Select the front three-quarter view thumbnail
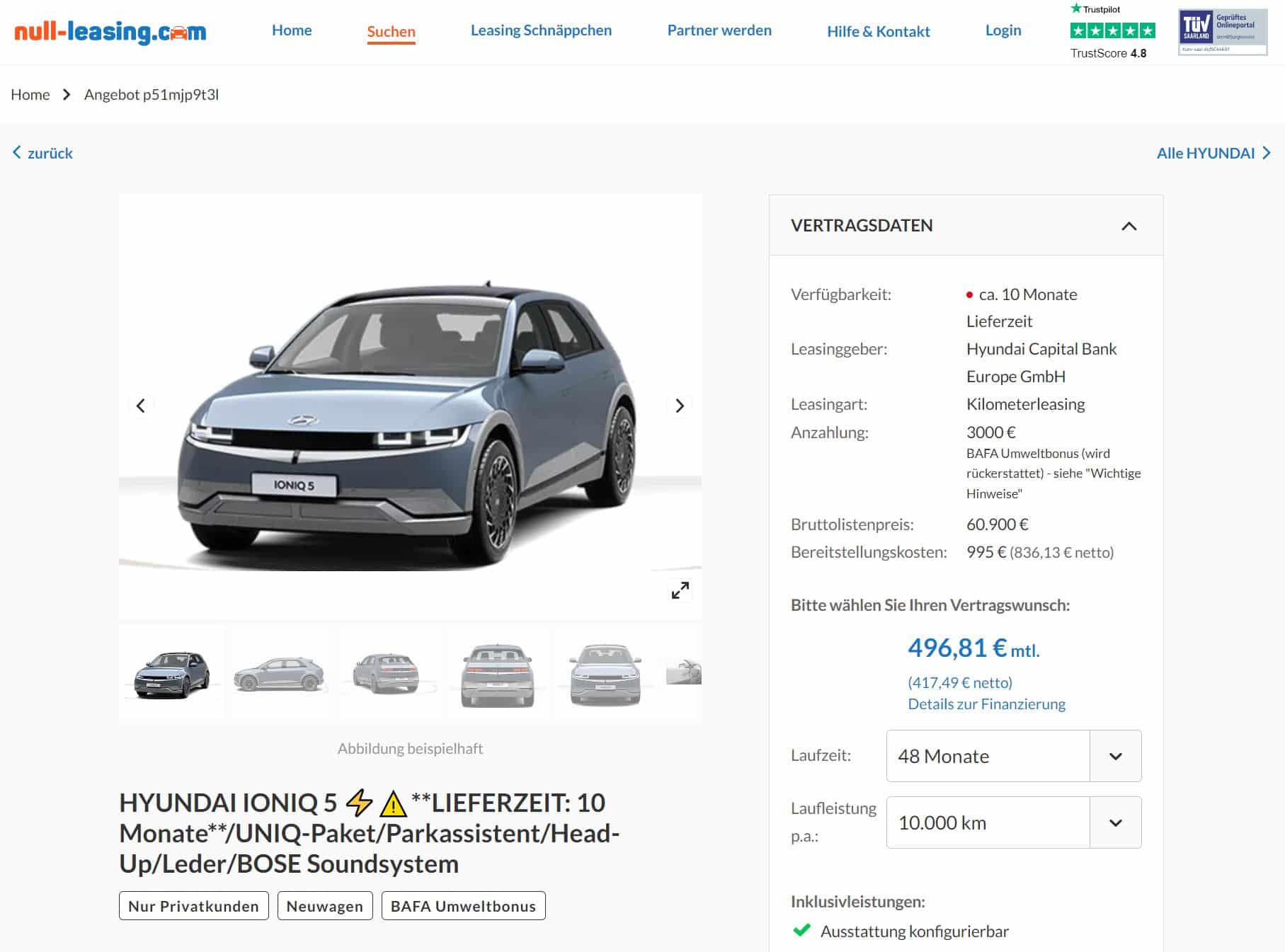The height and width of the screenshot is (952, 1285). coord(171,673)
